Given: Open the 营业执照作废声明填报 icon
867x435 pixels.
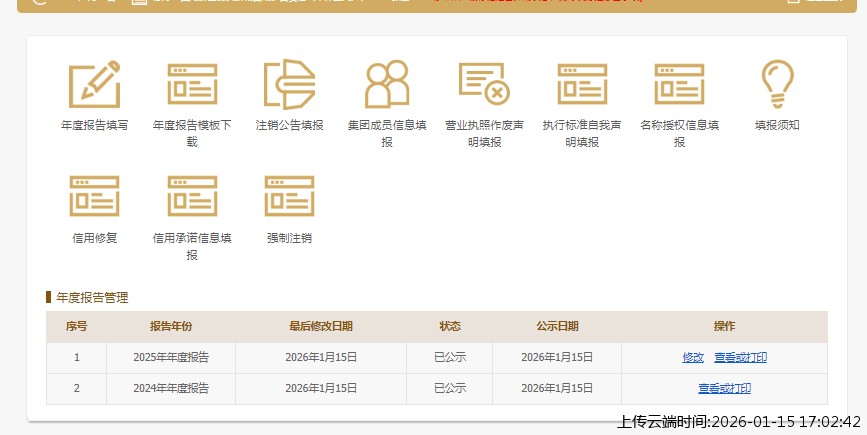Looking at the screenshot, I should [484, 84].
